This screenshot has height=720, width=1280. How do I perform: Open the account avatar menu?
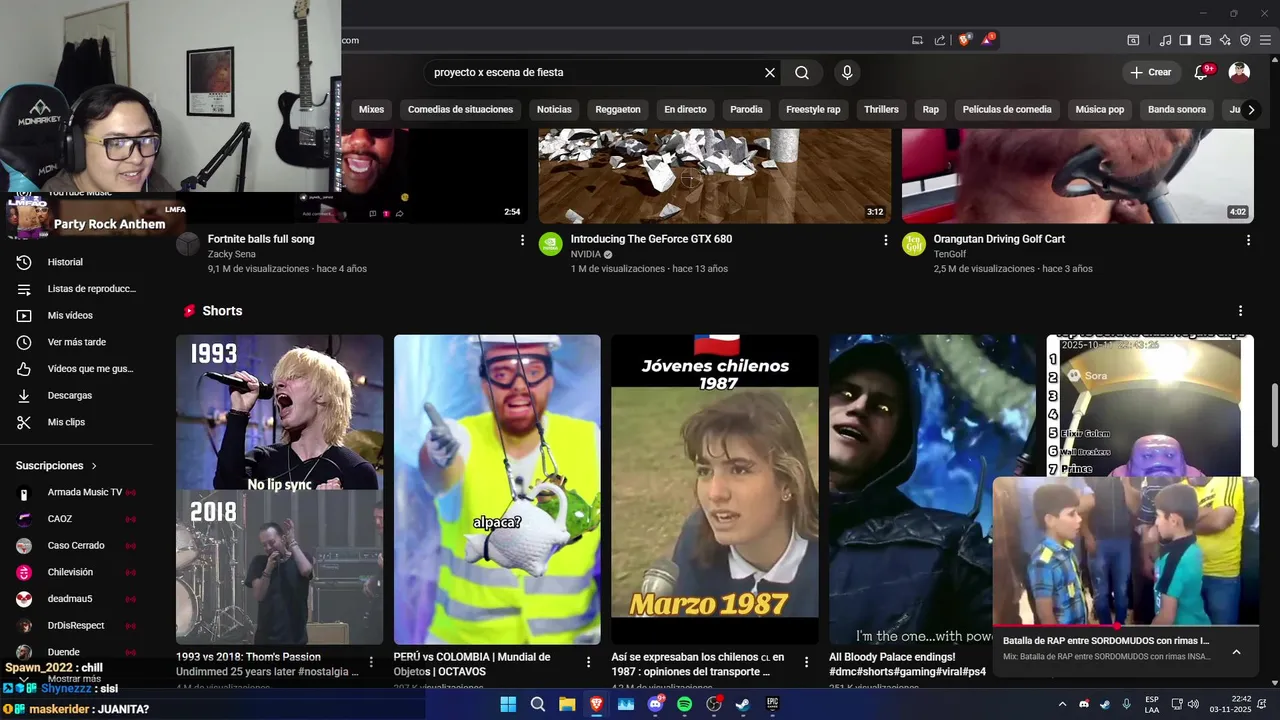tap(1239, 72)
